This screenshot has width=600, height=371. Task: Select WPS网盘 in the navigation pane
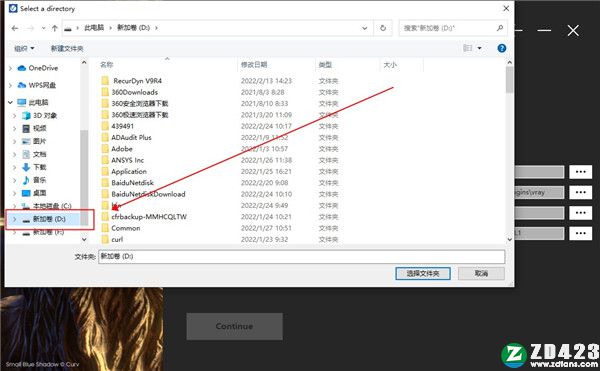click(41, 85)
